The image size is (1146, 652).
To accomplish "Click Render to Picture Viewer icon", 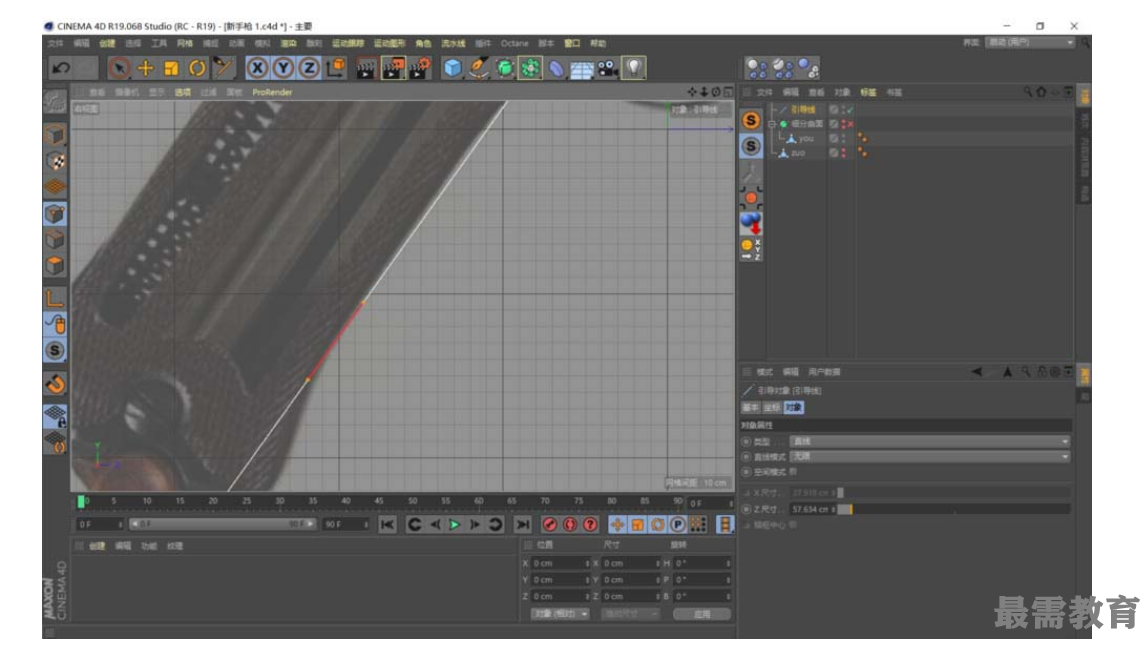I will tap(392, 68).
